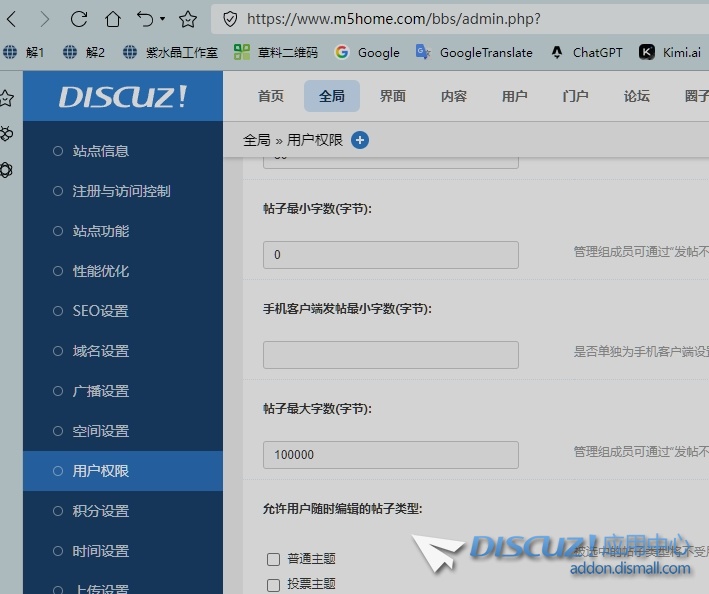The height and width of the screenshot is (594, 709).
Task: Bookmark this page with the star icon
Action: tap(188, 19)
